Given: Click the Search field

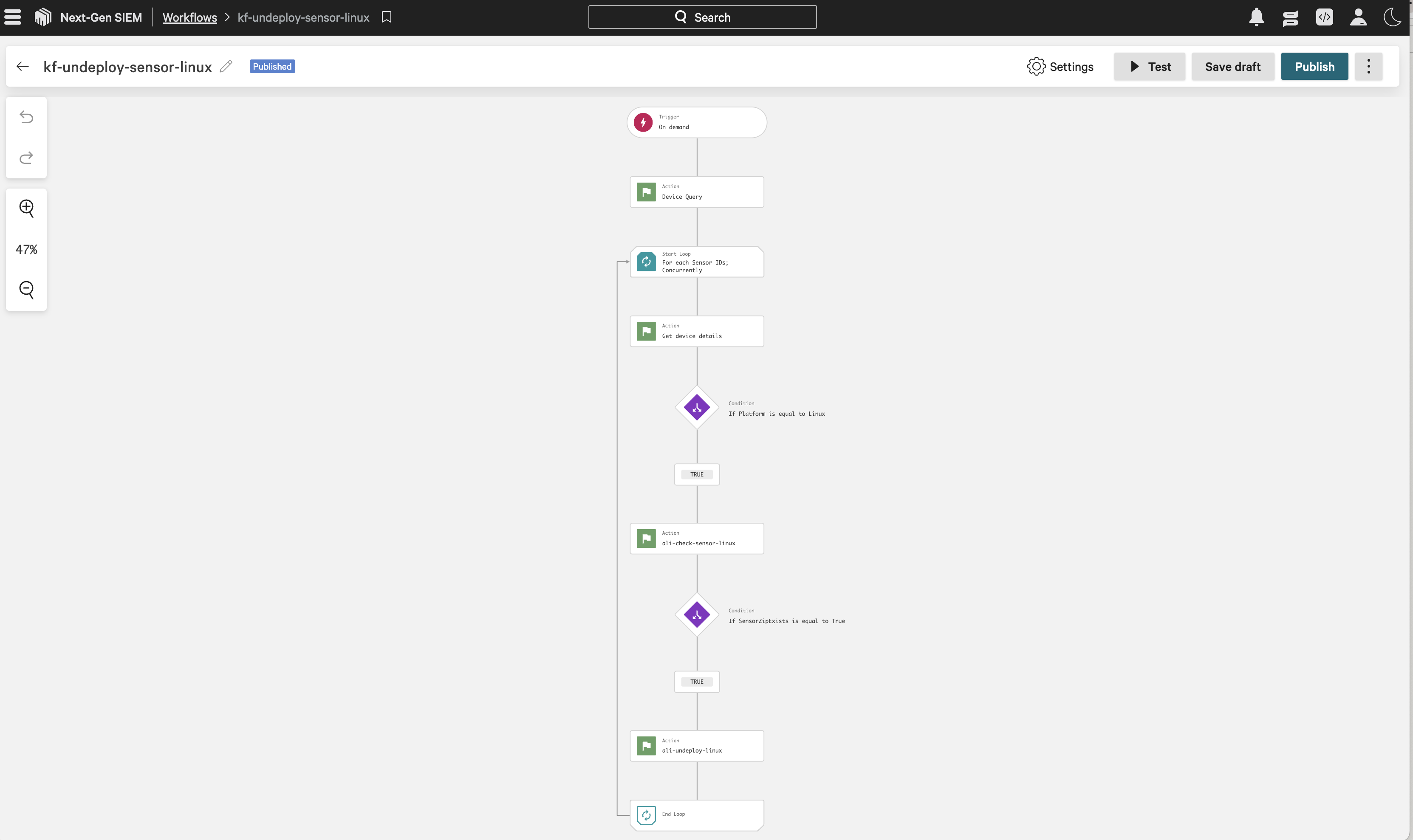Looking at the screenshot, I should coord(702,17).
